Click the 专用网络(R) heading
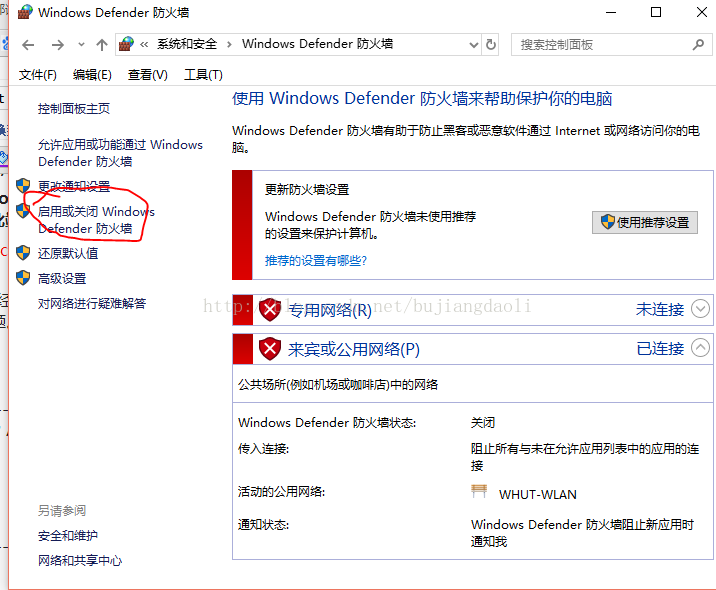 [x=330, y=311]
